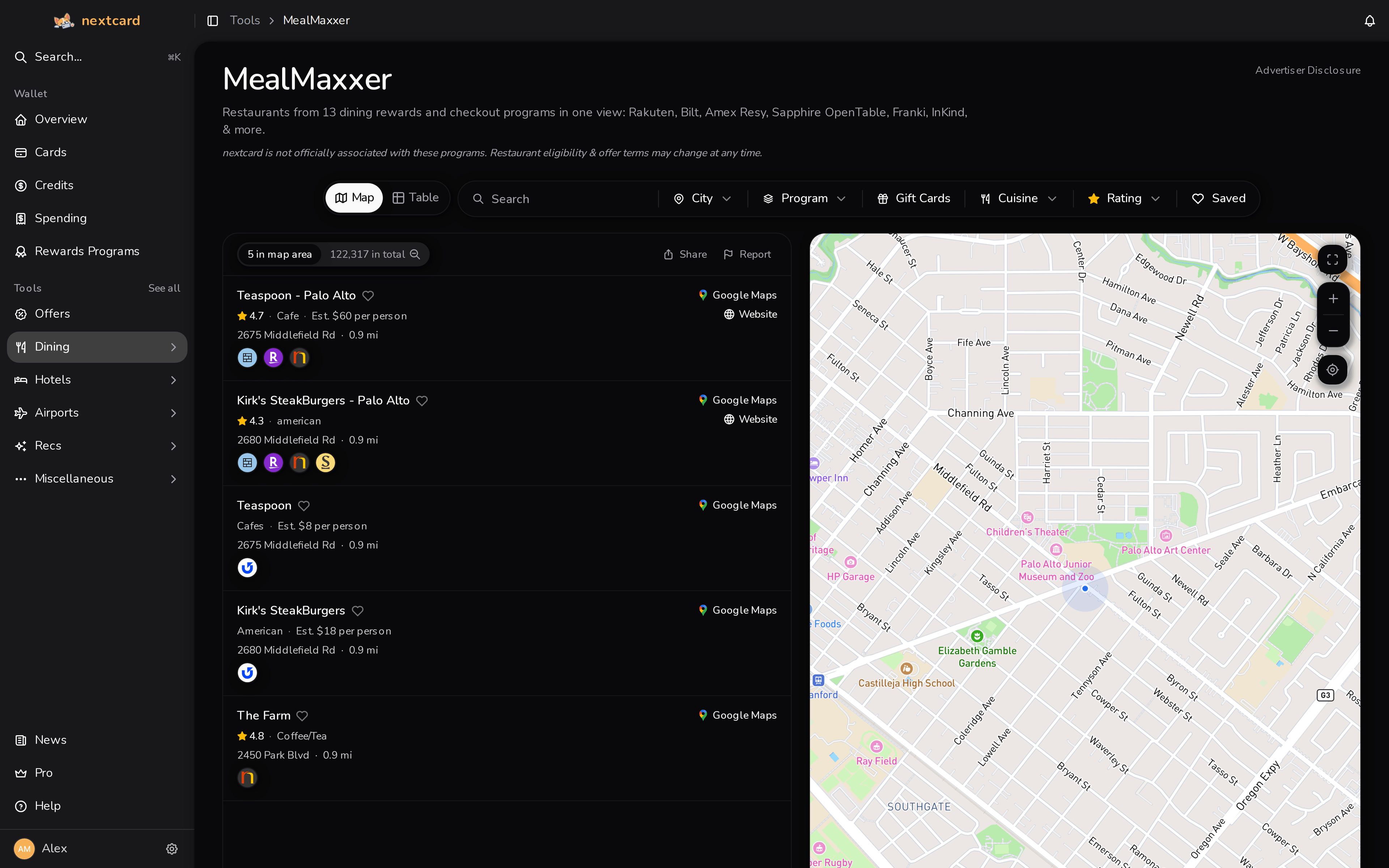This screenshot has width=1389, height=868.
Task: Click See all next to Tools
Action: point(164,288)
